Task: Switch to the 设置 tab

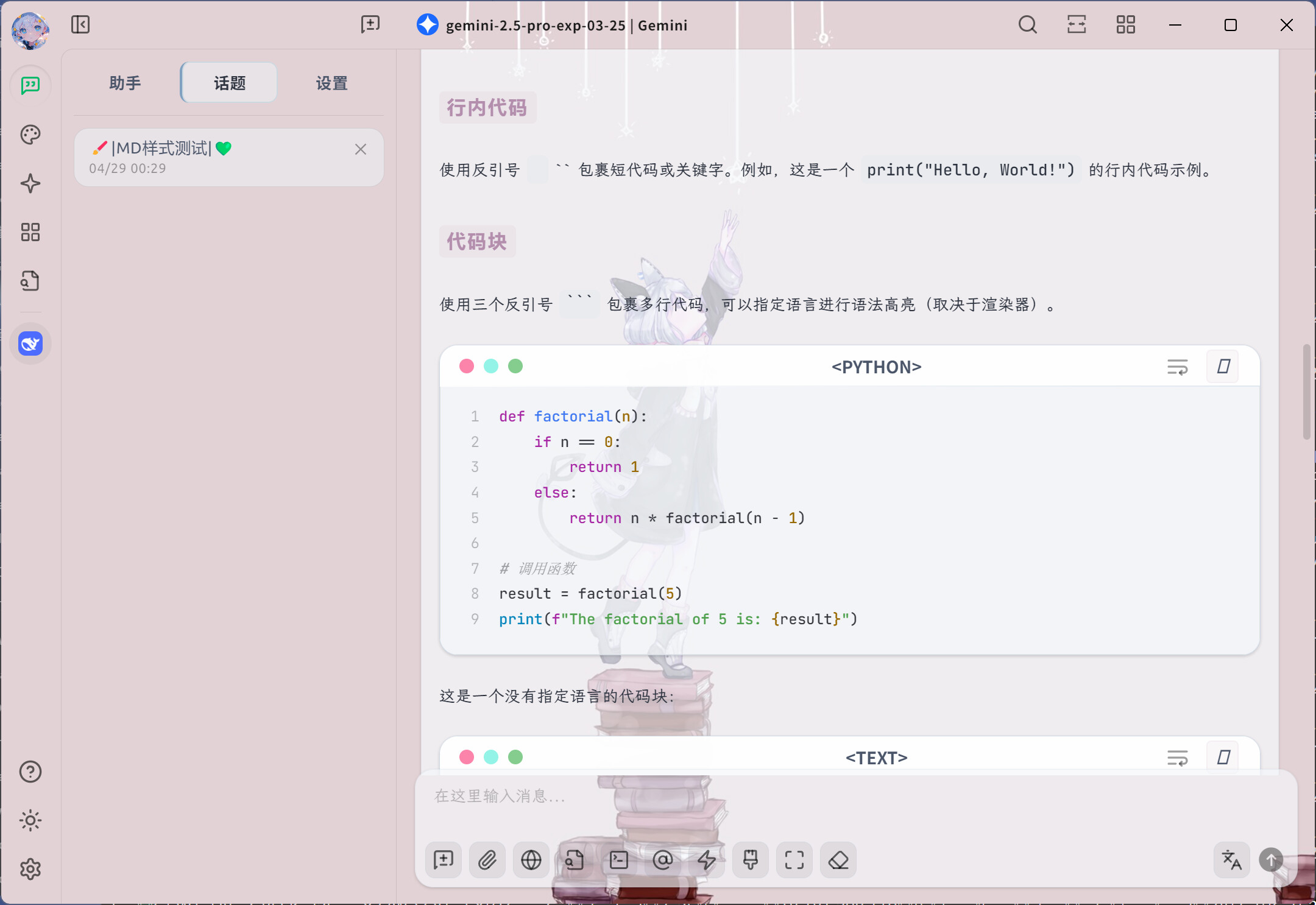Action: (331, 83)
